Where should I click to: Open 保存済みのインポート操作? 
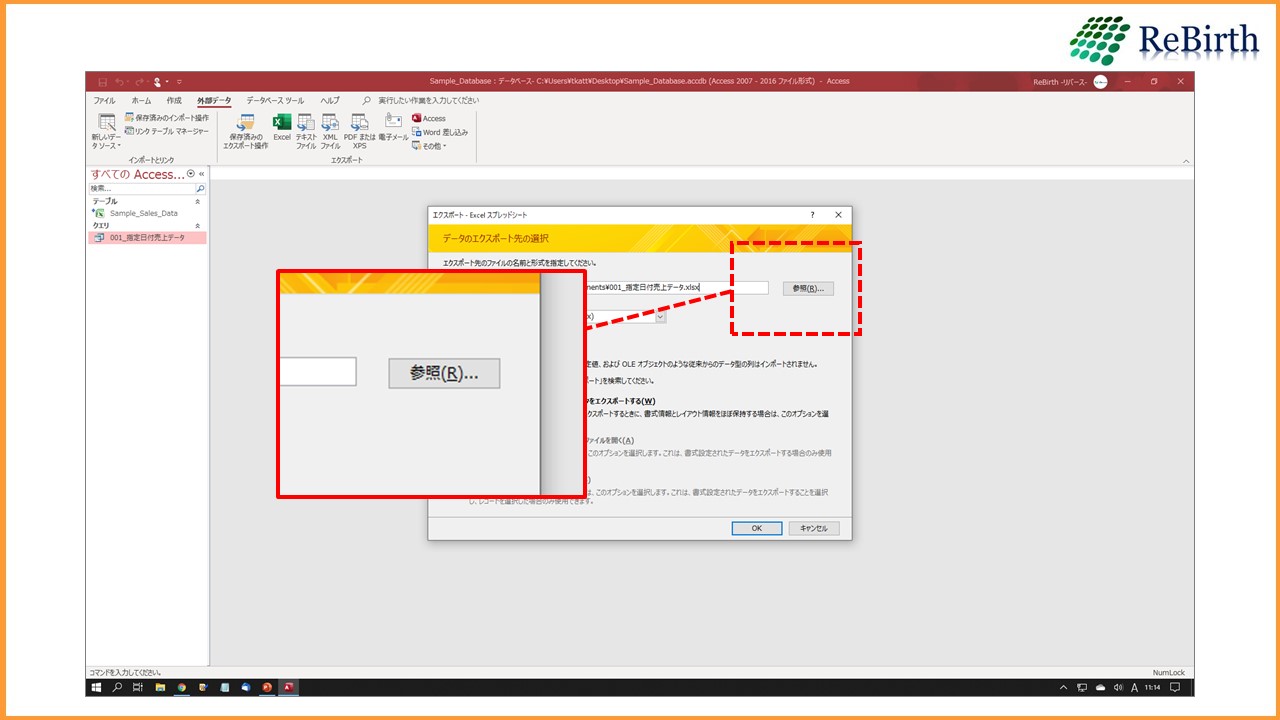(x=167, y=118)
